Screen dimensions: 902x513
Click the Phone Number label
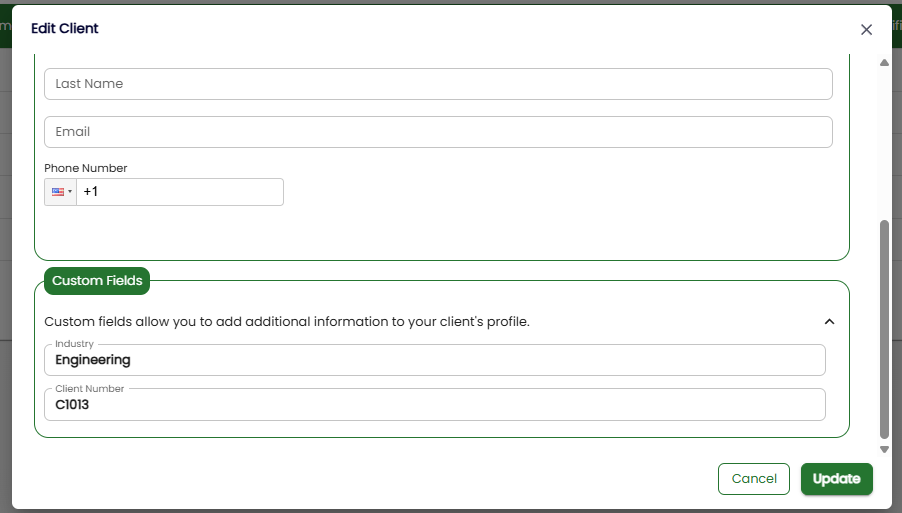(86, 168)
